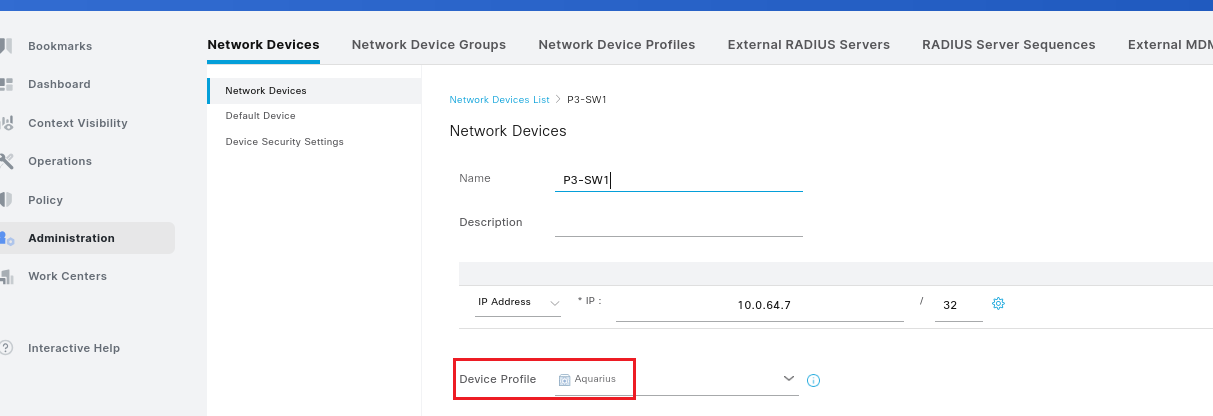The width and height of the screenshot is (1213, 416).
Task: Click the Context Visibility icon
Action: (x=6, y=123)
